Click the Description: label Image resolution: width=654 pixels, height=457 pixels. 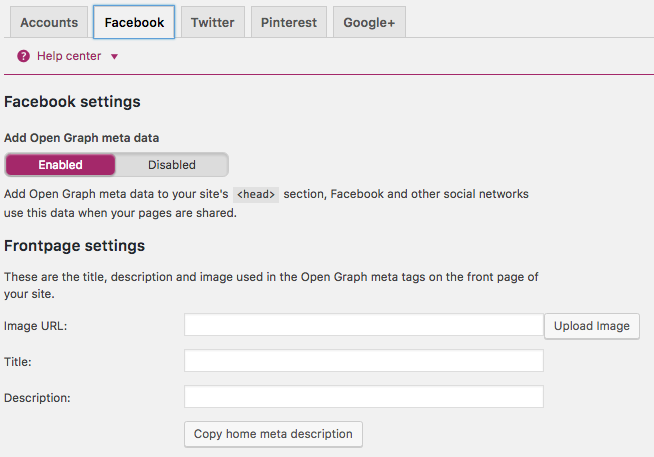click(x=37, y=398)
